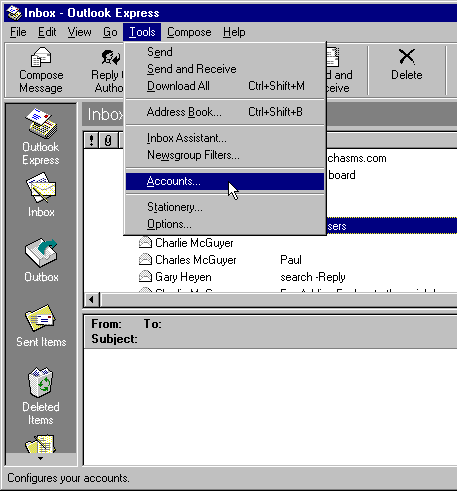
Task: Open the View menu
Action: coord(79,32)
